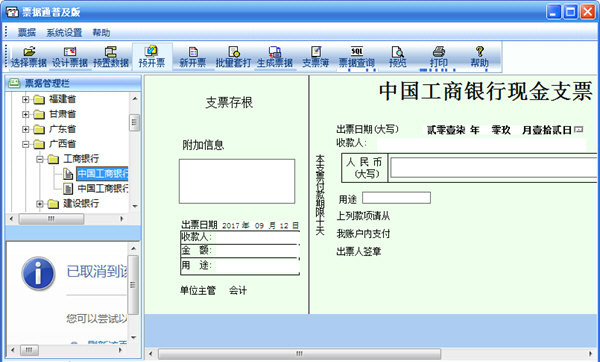
Task: Click the 已取消到该 message heading
Action: [x=97, y=271]
